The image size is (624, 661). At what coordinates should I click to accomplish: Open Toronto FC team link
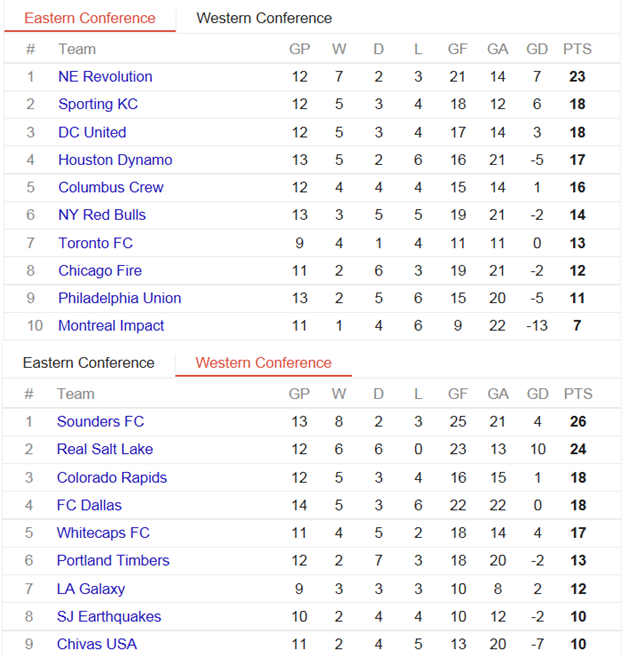click(x=95, y=243)
